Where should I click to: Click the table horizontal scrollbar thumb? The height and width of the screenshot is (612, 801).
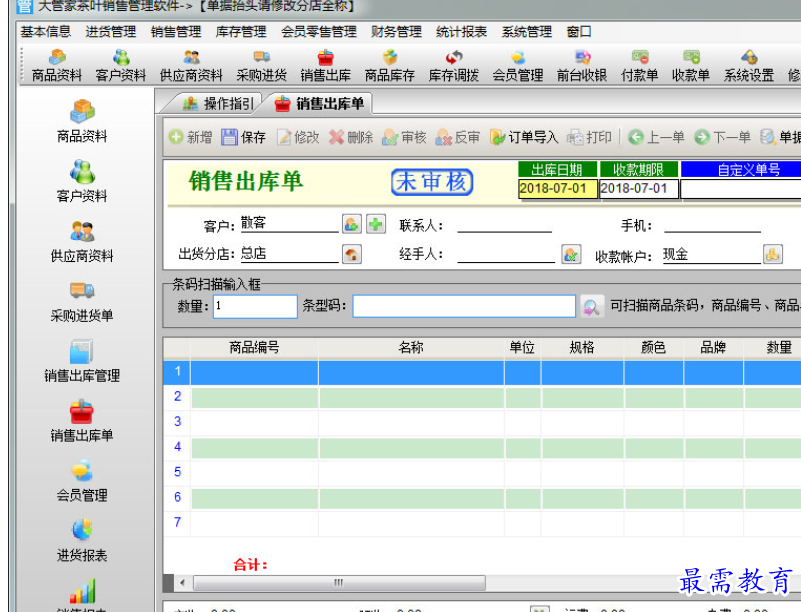point(339,582)
